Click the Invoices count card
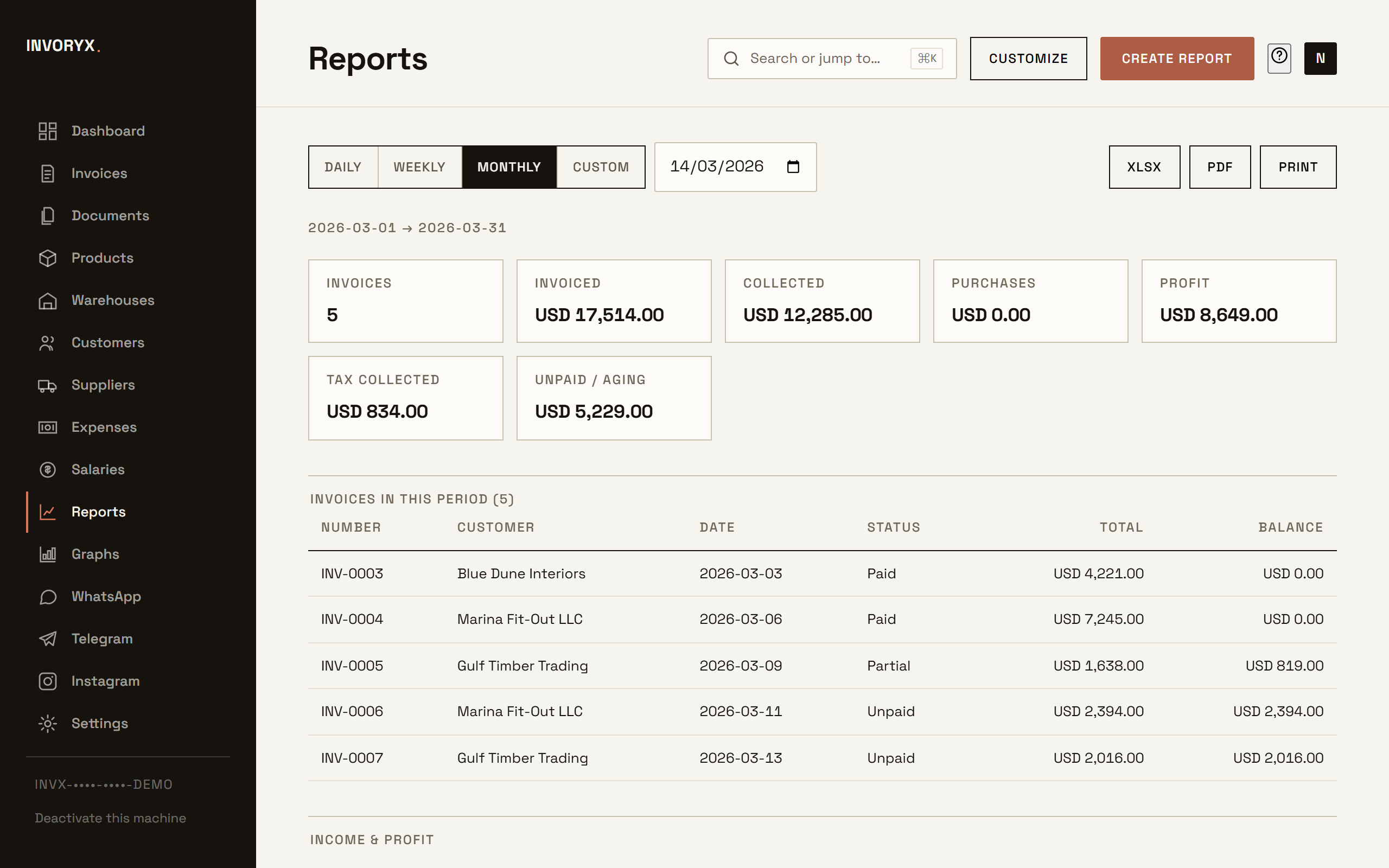 (405, 302)
